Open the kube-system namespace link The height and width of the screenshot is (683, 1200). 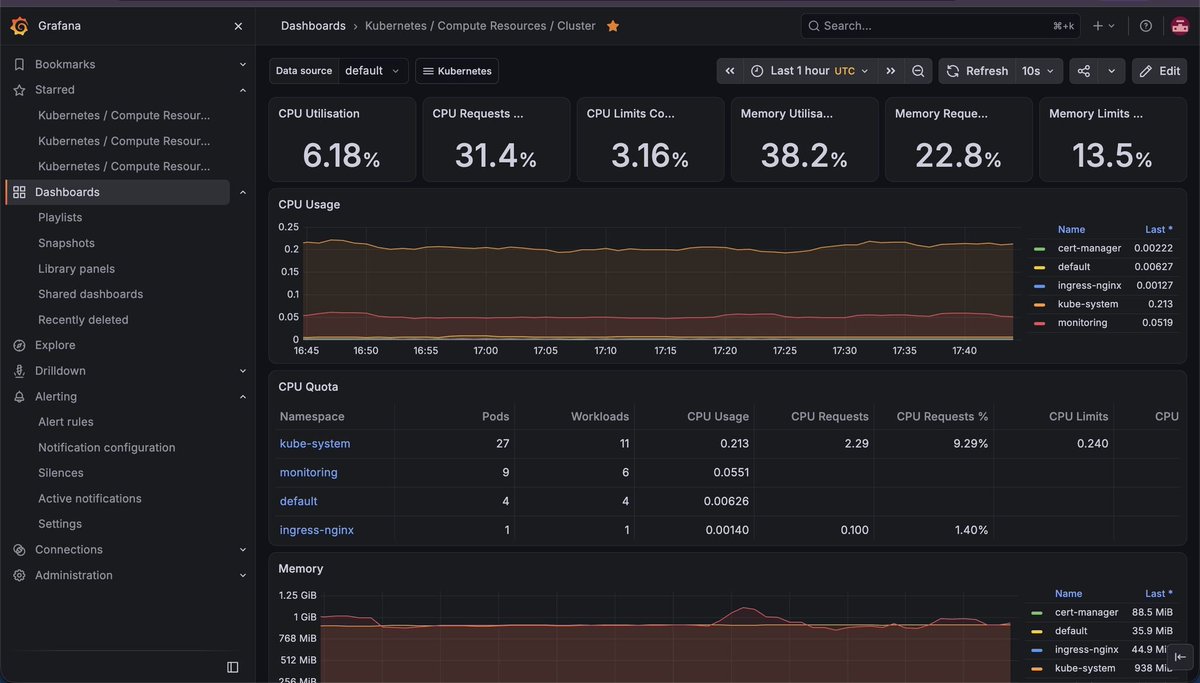(x=315, y=443)
